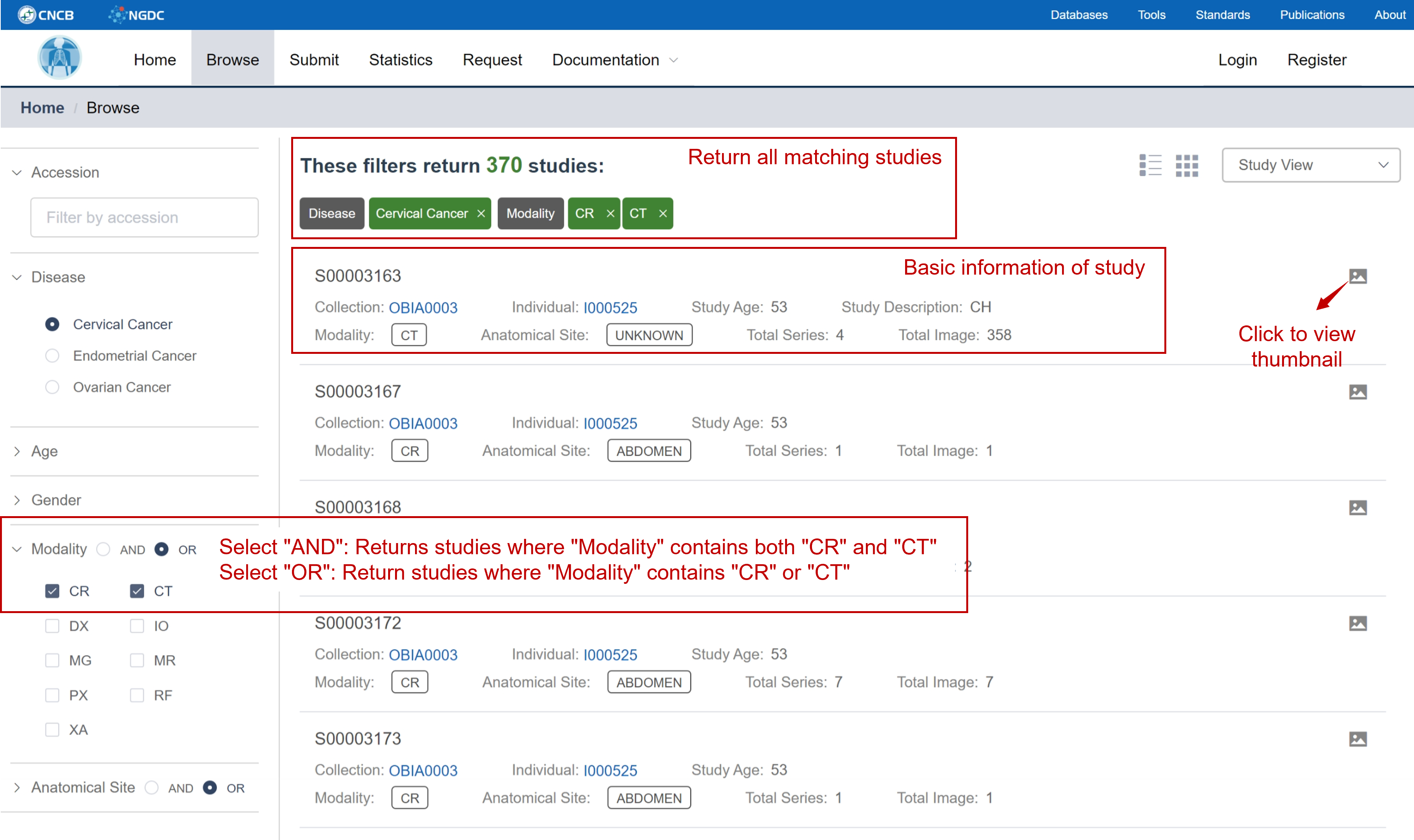Image resolution: width=1414 pixels, height=840 pixels.
Task: Open the Documentation dropdown menu
Action: tap(615, 60)
